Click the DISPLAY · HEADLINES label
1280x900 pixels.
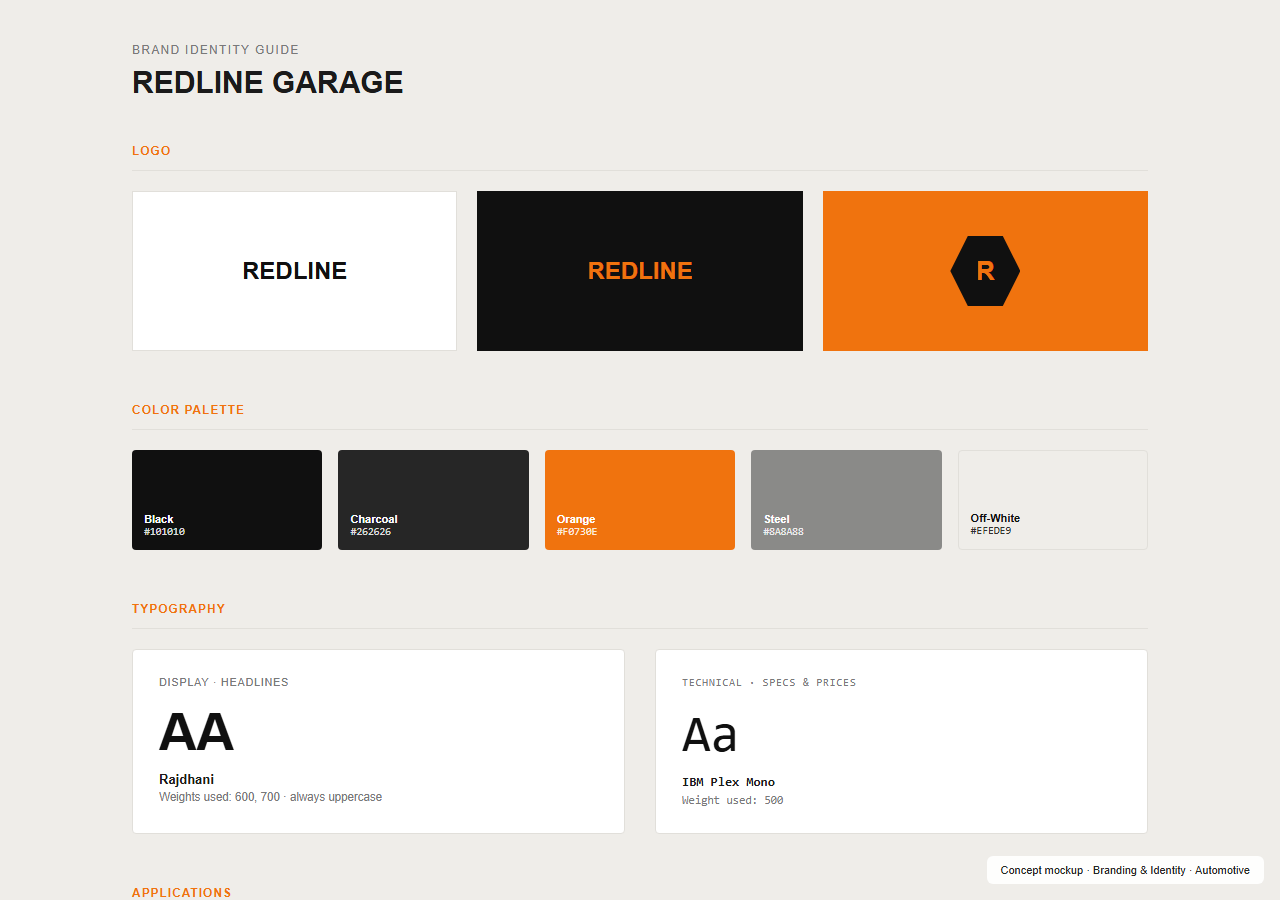(224, 682)
